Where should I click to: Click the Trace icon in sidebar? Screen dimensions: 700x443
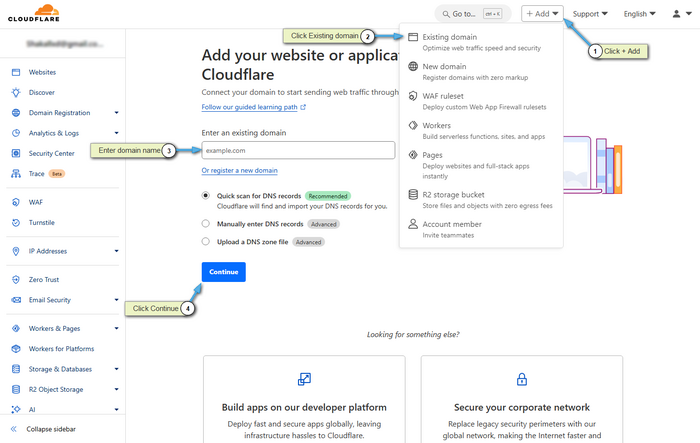click(x=16, y=174)
